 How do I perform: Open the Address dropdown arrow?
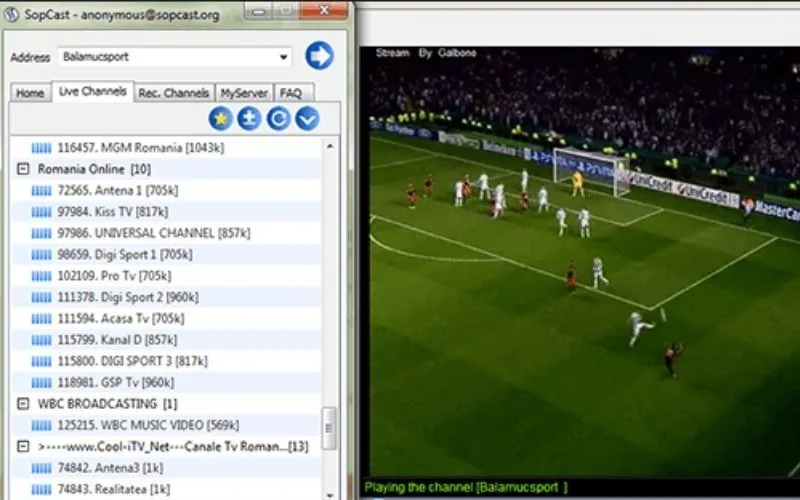(x=283, y=57)
